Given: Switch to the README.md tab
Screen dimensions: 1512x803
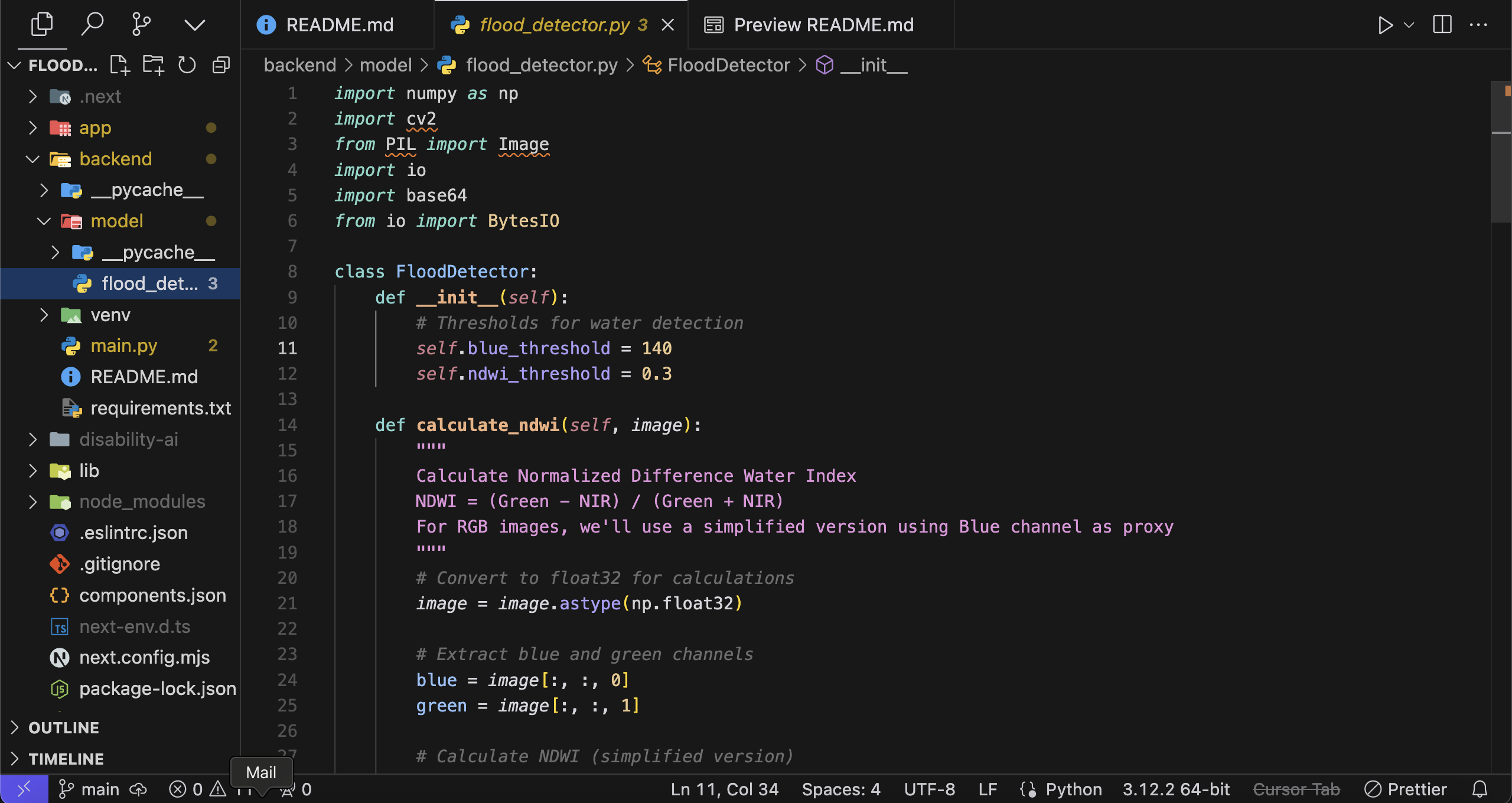Looking at the screenshot, I should (x=339, y=25).
